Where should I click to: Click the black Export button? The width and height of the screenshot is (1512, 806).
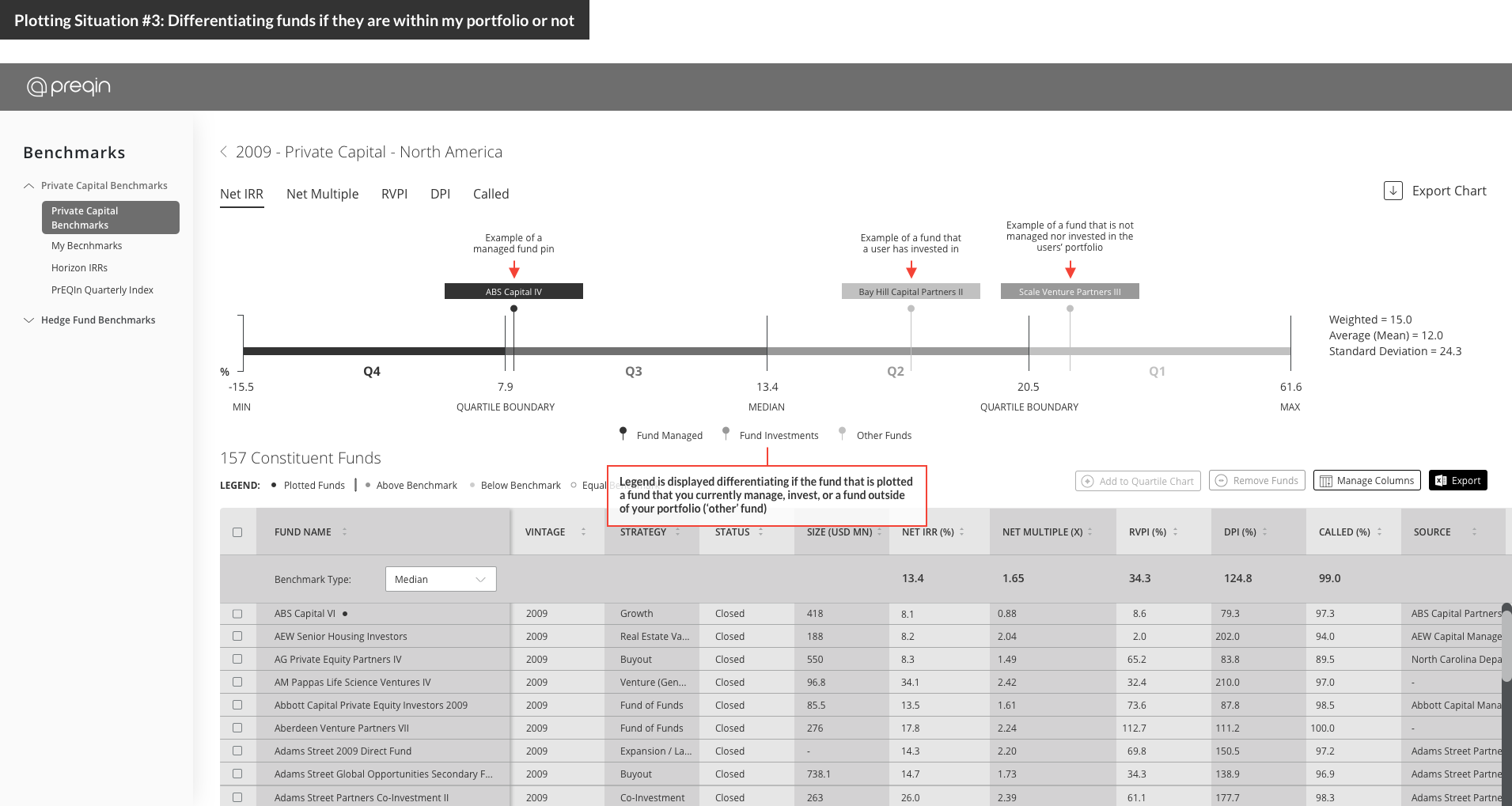point(1457,480)
